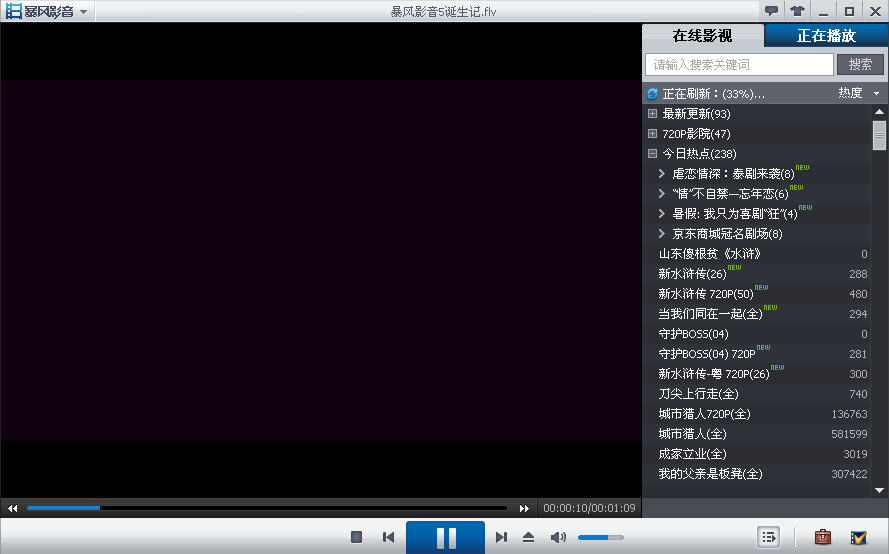
Task: Adjust the volume slider
Action: click(x=600, y=537)
